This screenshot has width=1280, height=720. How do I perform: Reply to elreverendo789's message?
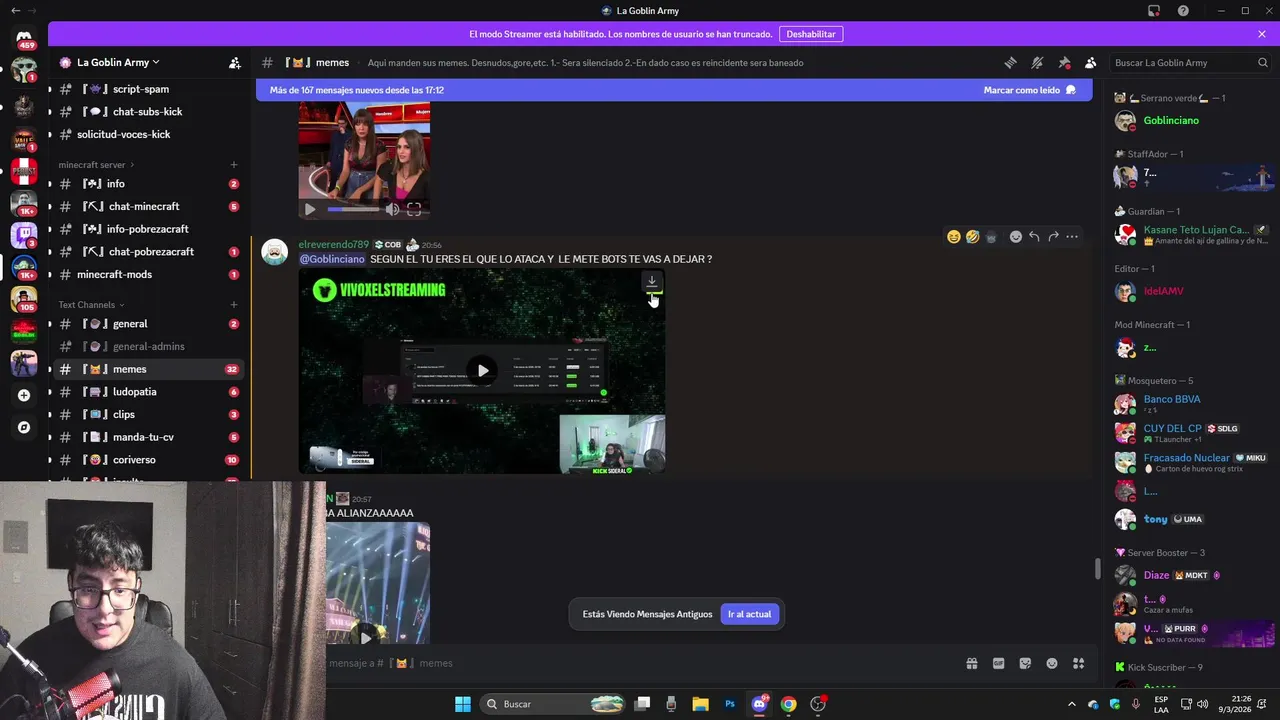point(1034,237)
